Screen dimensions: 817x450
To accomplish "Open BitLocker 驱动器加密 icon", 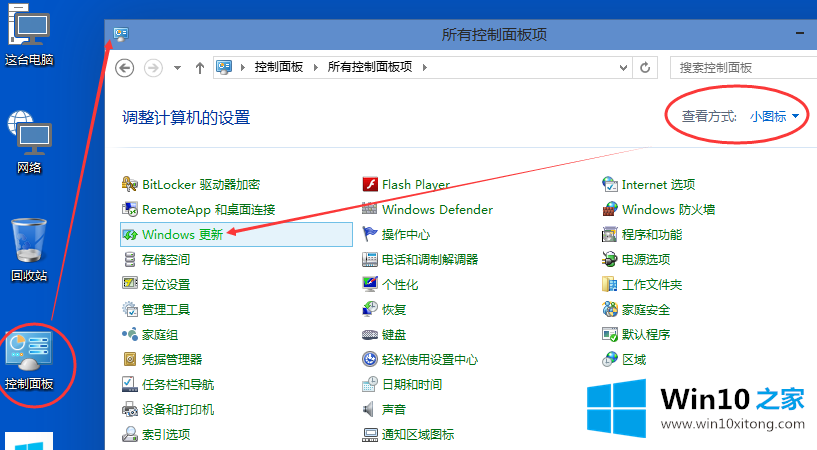I will (x=130, y=184).
